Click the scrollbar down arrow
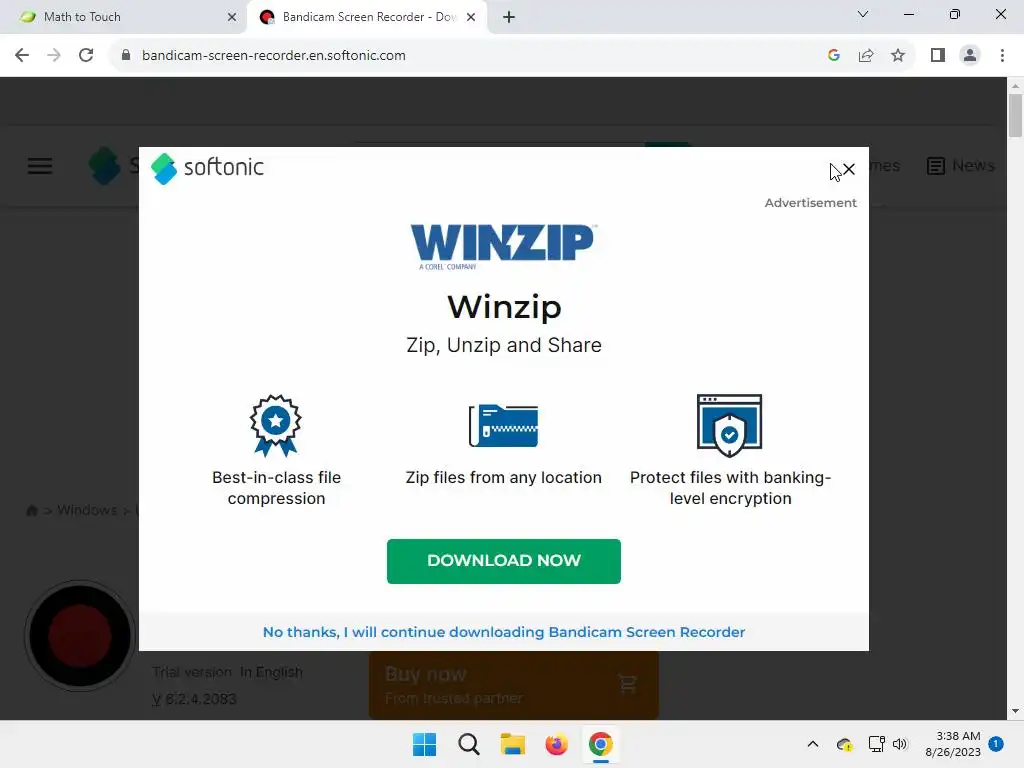 (1015, 711)
